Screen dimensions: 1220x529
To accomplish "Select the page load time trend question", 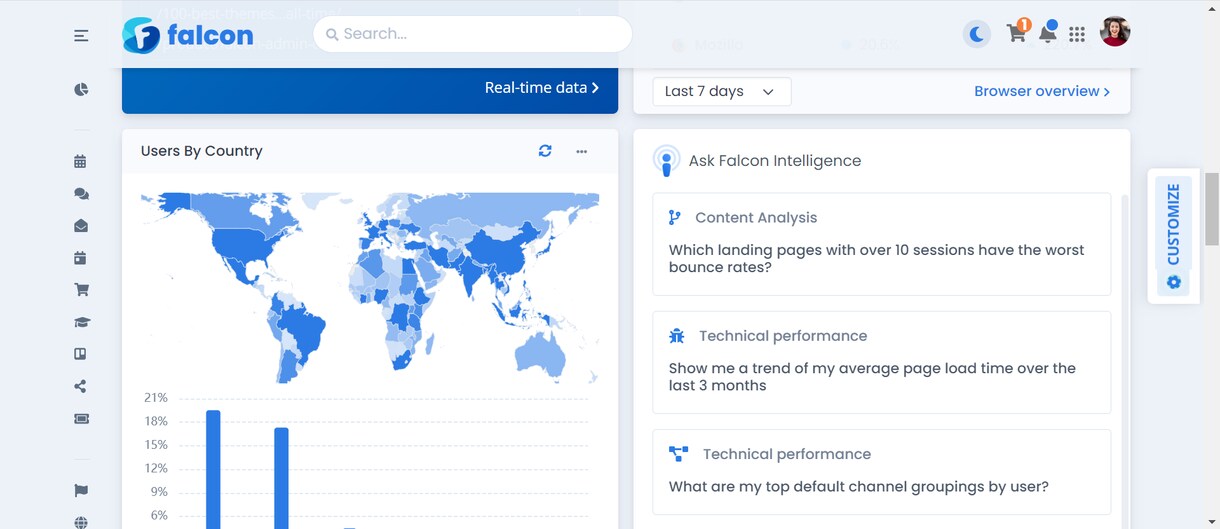I will pyautogui.click(x=881, y=362).
